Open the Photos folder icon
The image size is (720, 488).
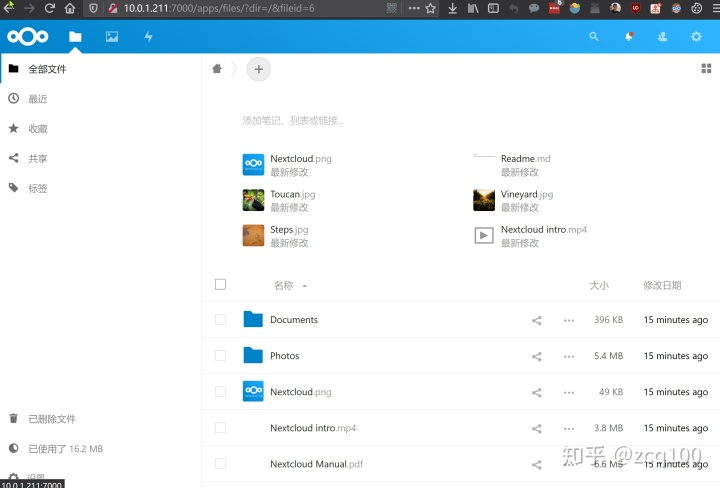(x=253, y=355)
